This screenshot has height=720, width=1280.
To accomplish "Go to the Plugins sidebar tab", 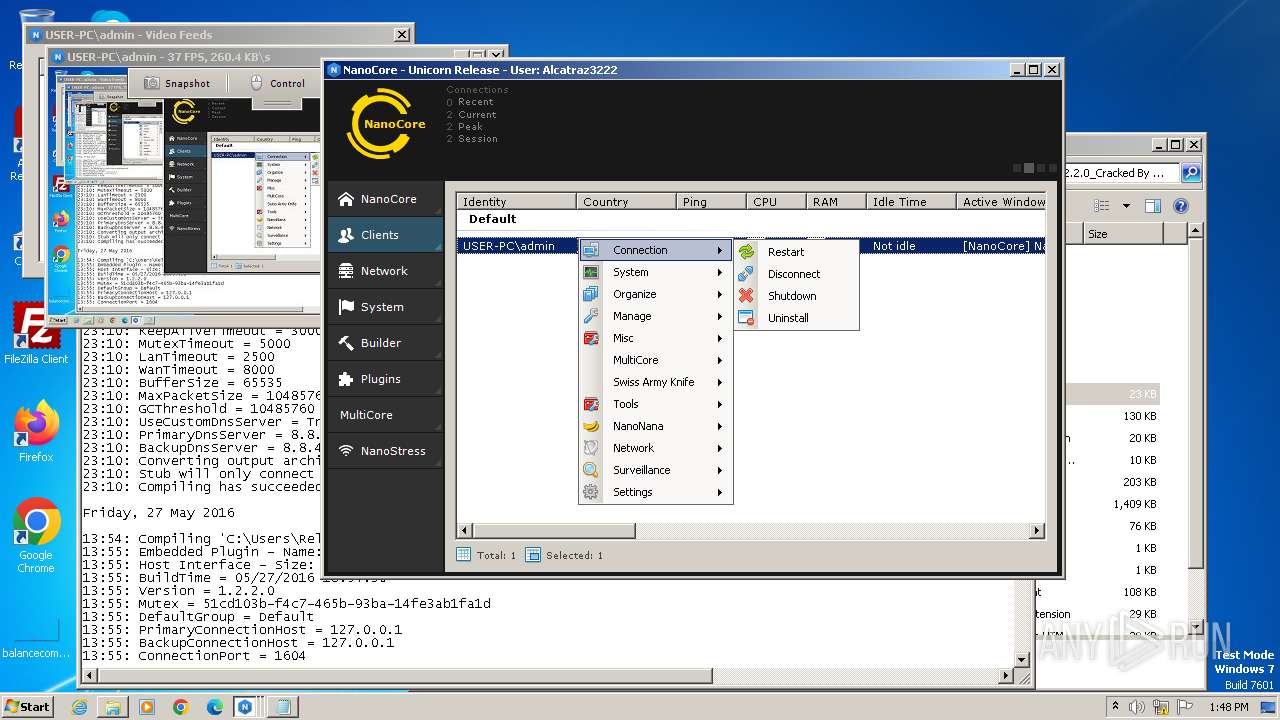I will click(385, 379).
